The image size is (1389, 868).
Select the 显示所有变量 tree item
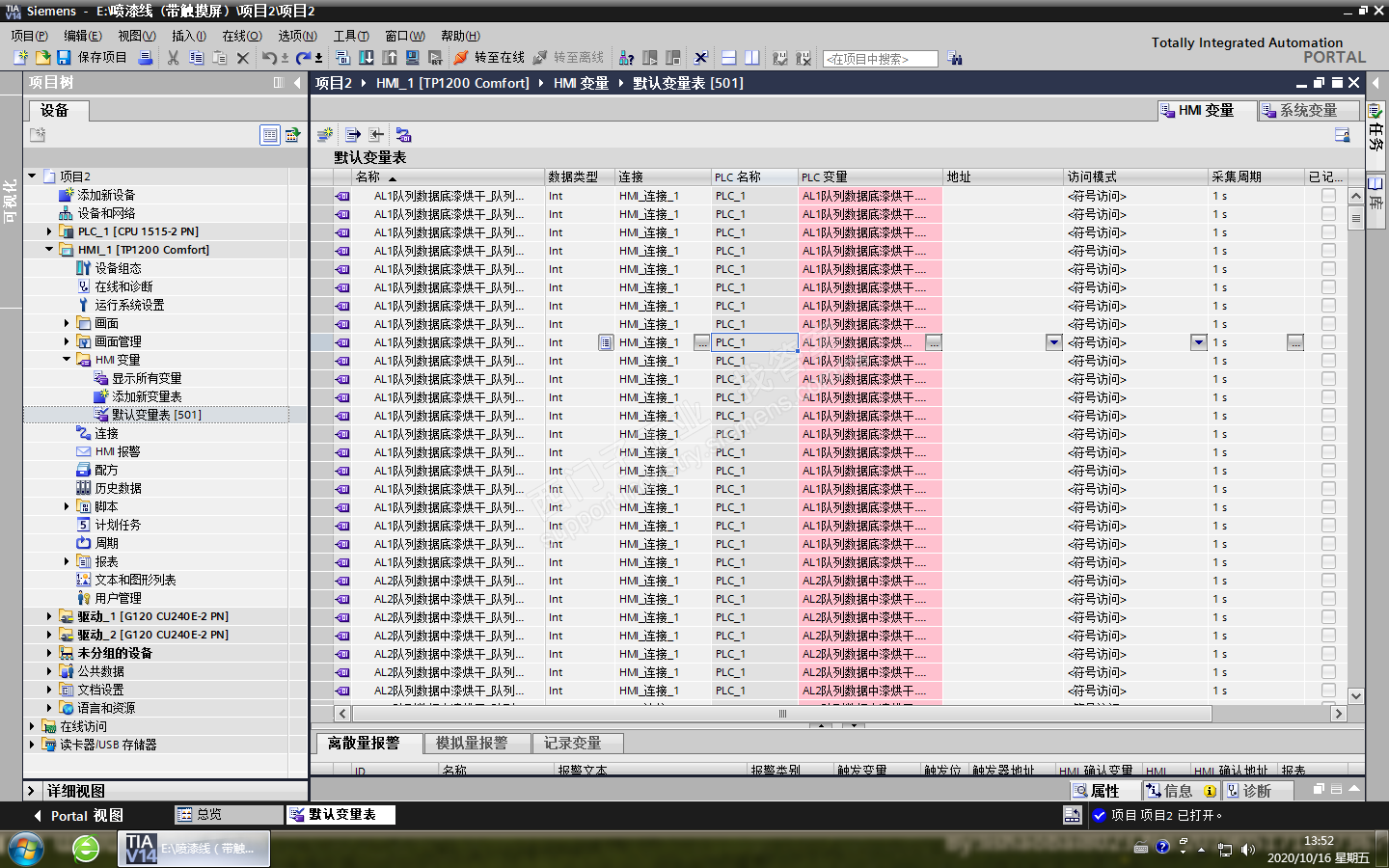click(x=147, y=378)
